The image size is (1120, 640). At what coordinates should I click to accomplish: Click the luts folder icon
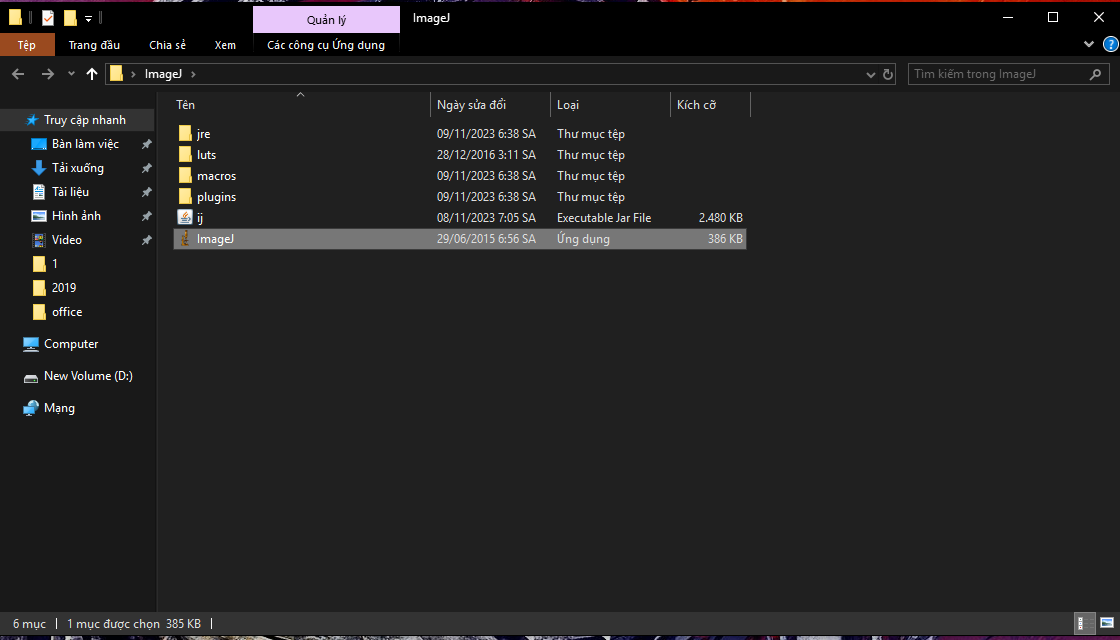(185, 155)
